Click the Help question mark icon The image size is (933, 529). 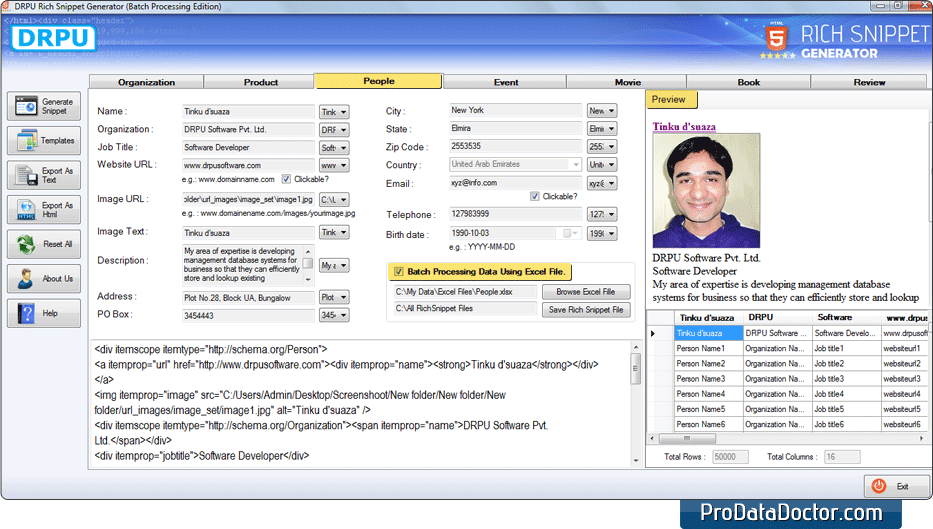click(x=26, y=313)
